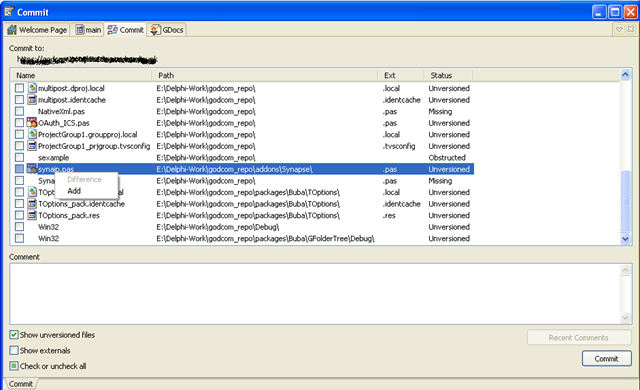Click the file list scroll down arrow
This screenshot has height=390, width=640.
(x=625, y=239)
